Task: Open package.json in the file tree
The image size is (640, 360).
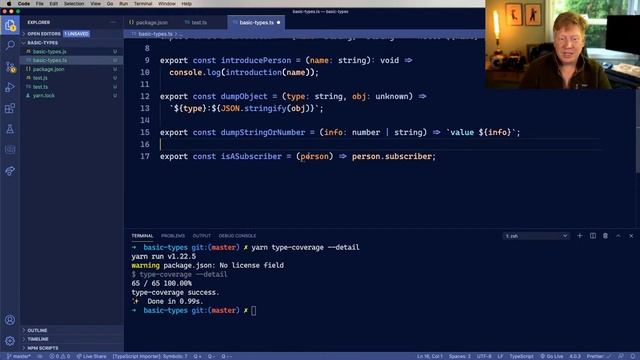Action: [x=72, y=69]
